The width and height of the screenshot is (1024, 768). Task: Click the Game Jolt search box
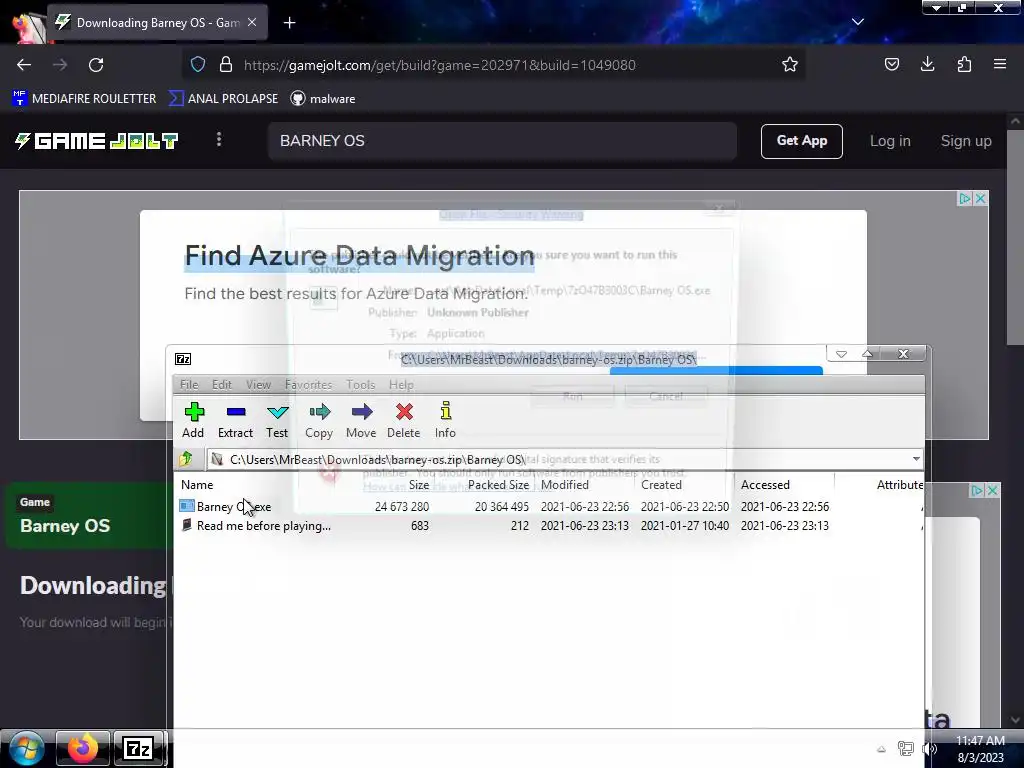pos(502,141)
